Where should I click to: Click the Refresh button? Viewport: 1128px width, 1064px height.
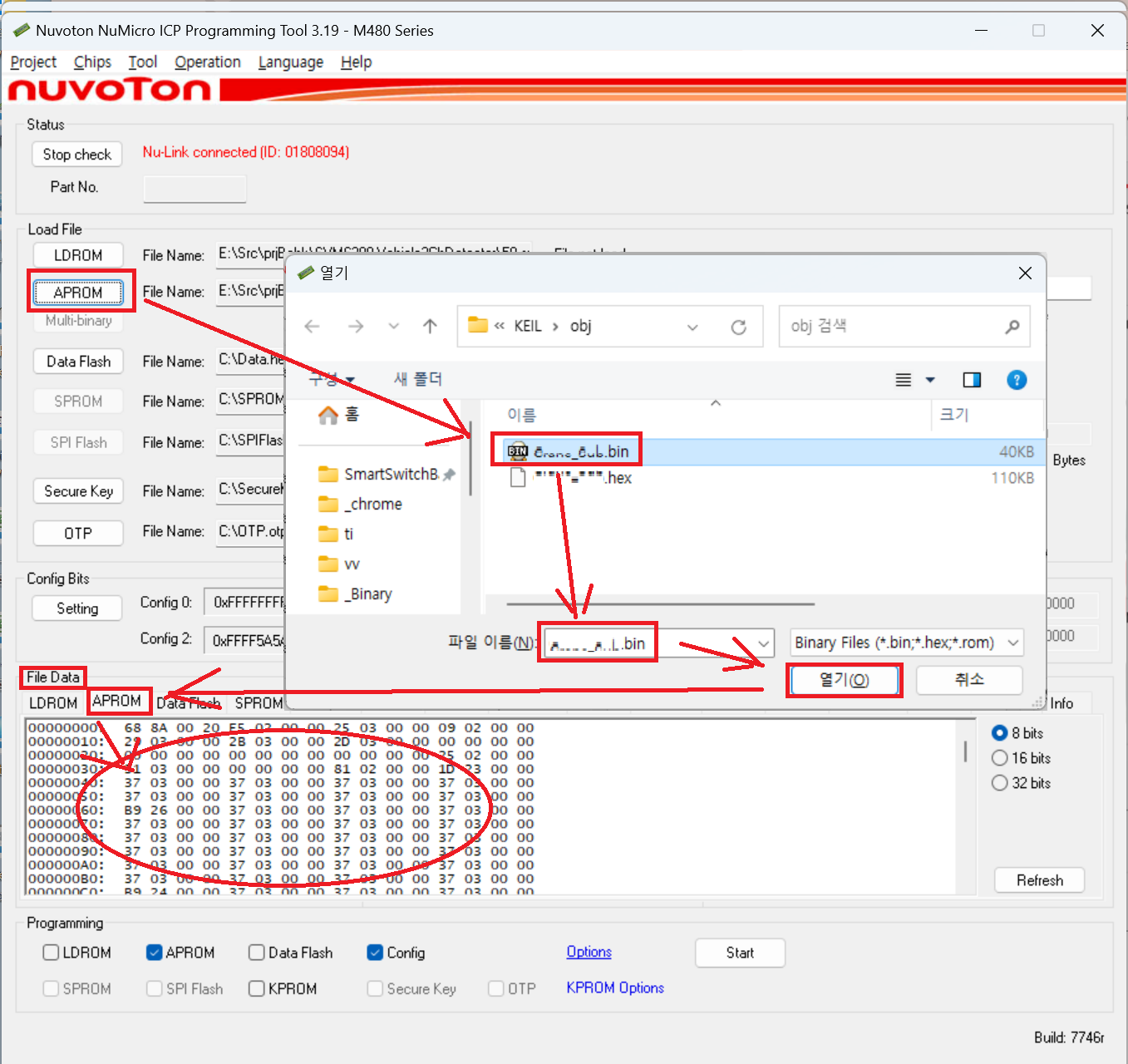pos(1039,880)
